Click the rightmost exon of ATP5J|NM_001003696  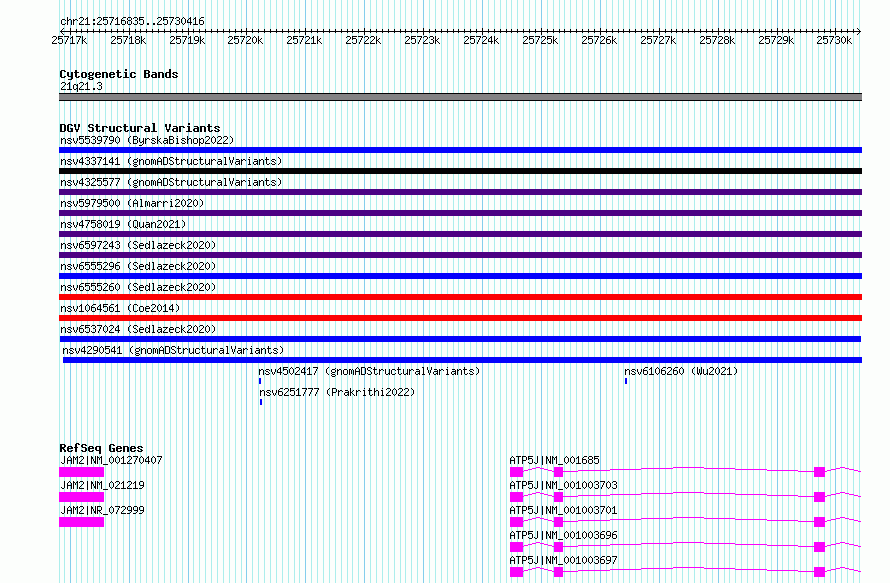tap(820, 547)
